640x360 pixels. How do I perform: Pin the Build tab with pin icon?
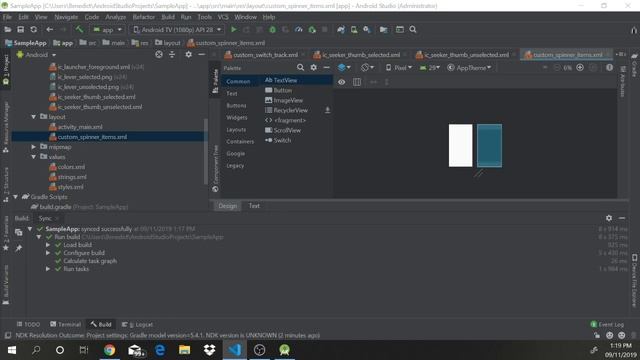(18, 248)
